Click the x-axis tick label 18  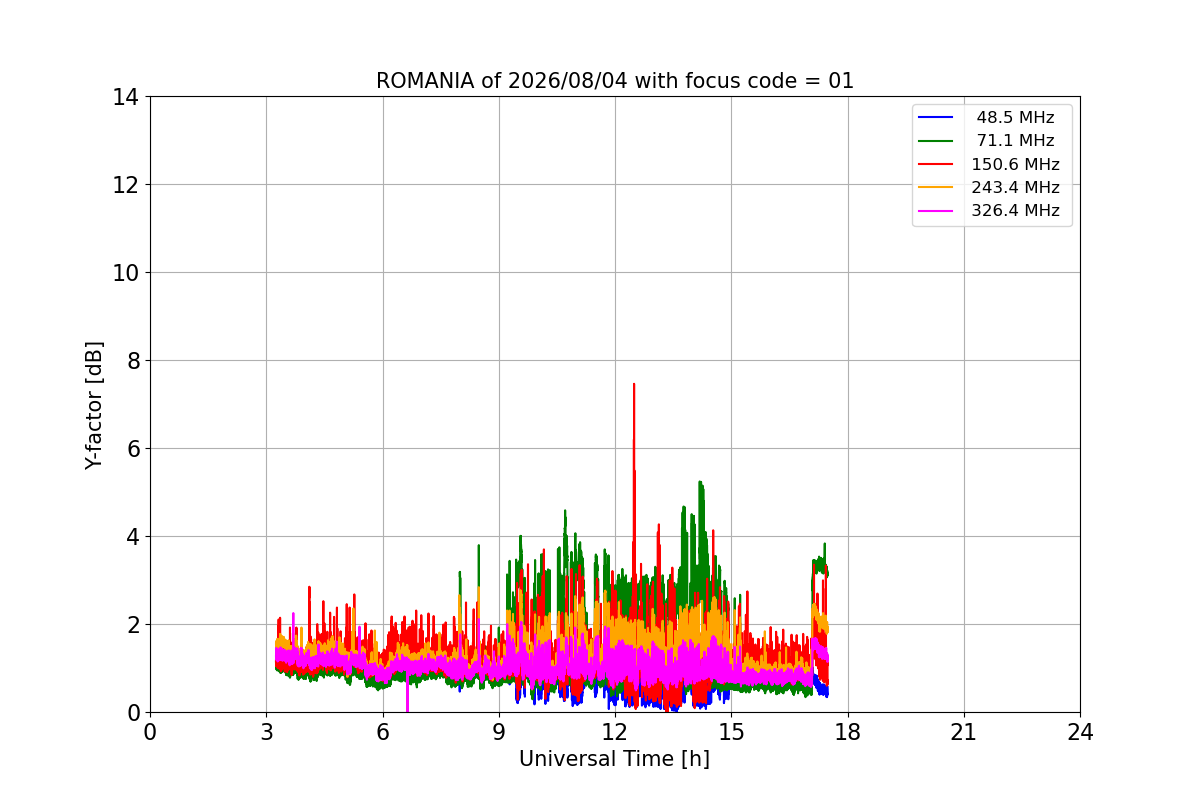click(x=848, y=732)
